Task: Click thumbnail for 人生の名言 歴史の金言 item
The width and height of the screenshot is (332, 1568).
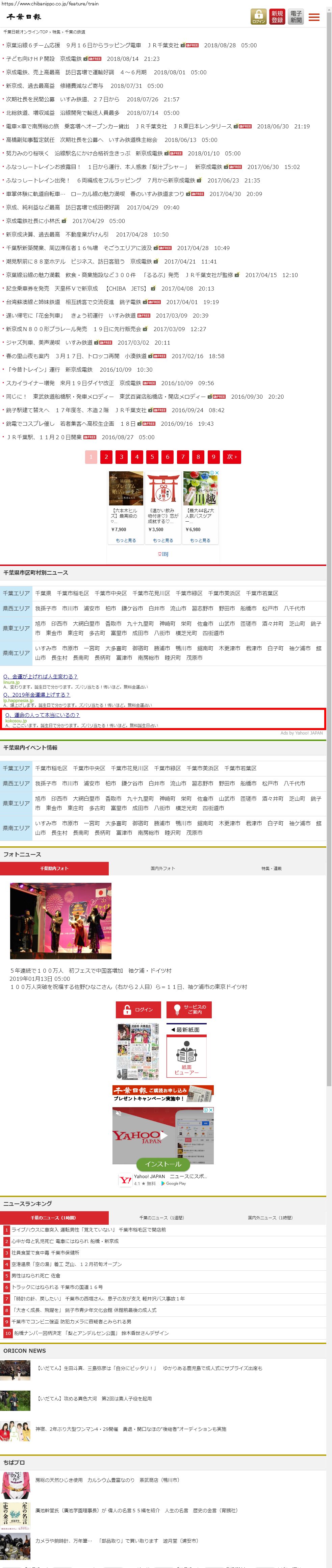Action: [x=15, y=1515]
